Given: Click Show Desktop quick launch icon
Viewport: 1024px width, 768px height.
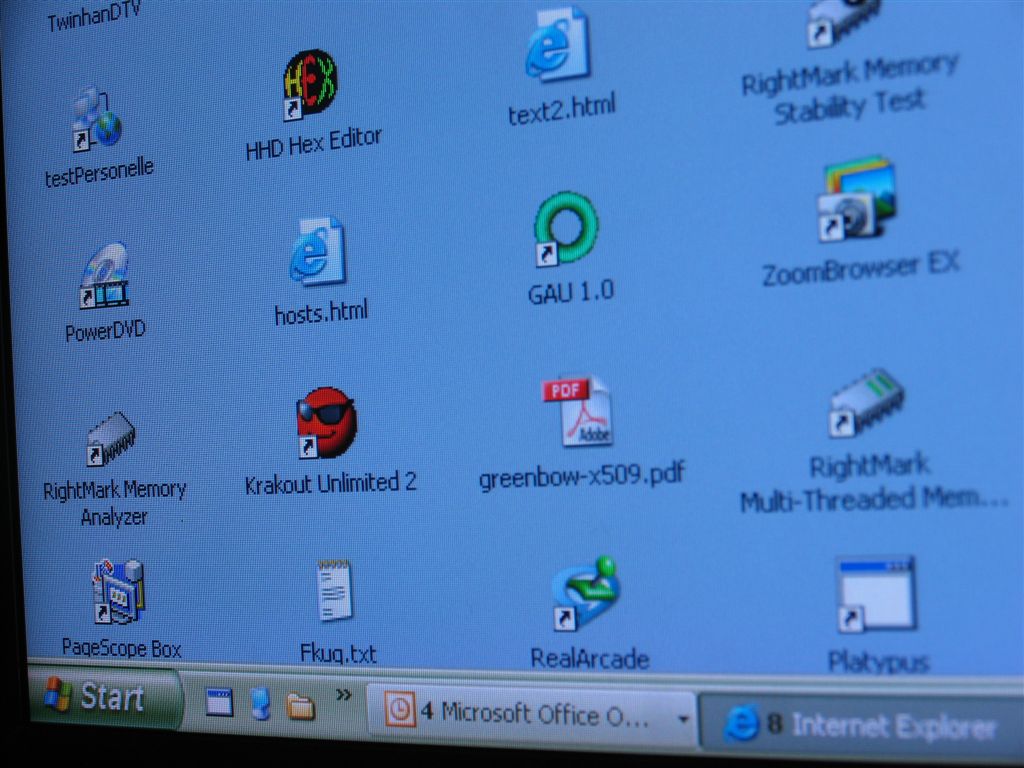Looking at the screenshot, I should [x=219, y=703].
